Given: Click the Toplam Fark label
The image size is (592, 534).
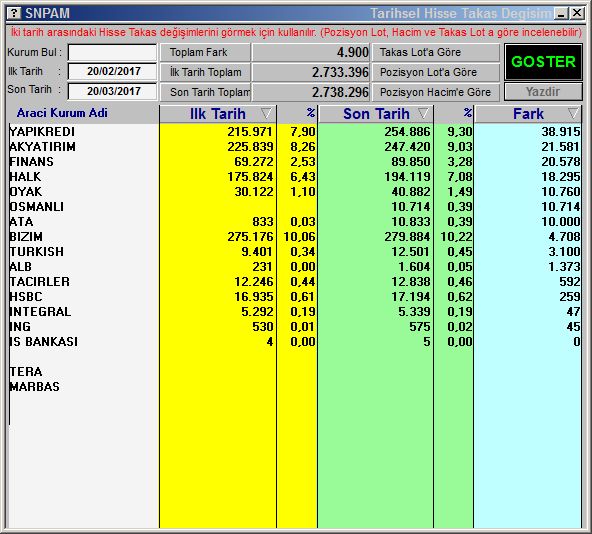Looking at the screenshot, I should pyautogui.click(x=205, y=52).
